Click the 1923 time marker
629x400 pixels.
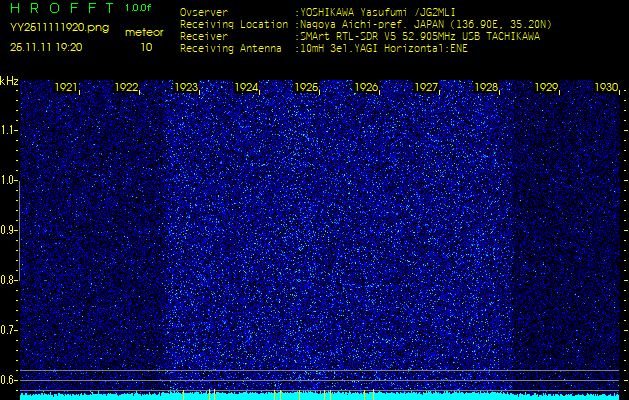point(186,87)
